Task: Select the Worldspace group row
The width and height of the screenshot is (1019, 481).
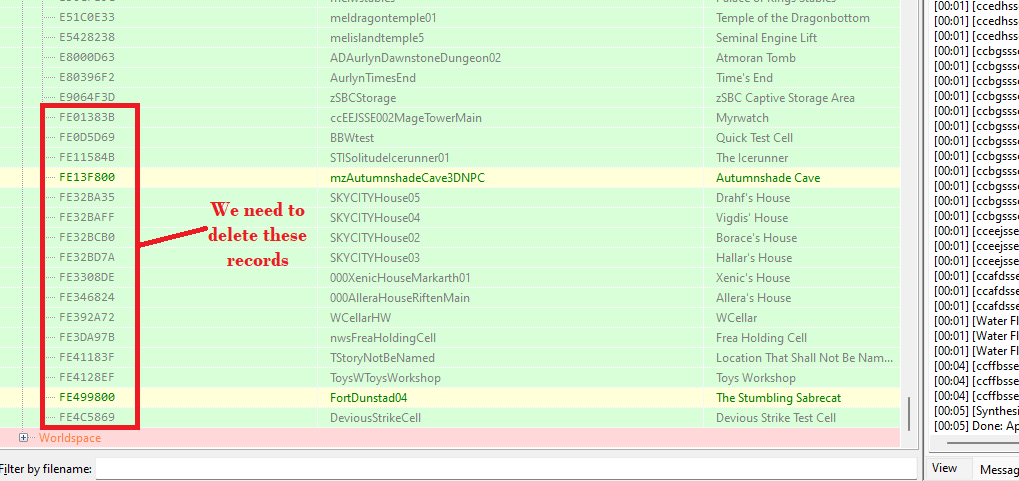Action: [450, 438]
